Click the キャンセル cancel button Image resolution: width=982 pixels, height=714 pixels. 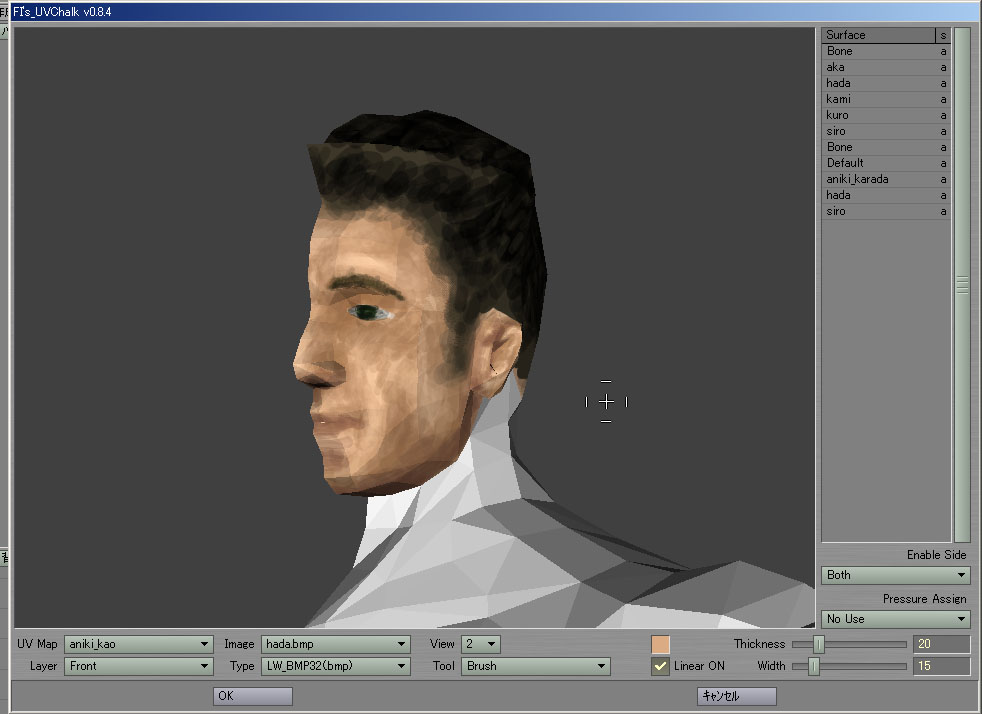(x=736, y=696)
